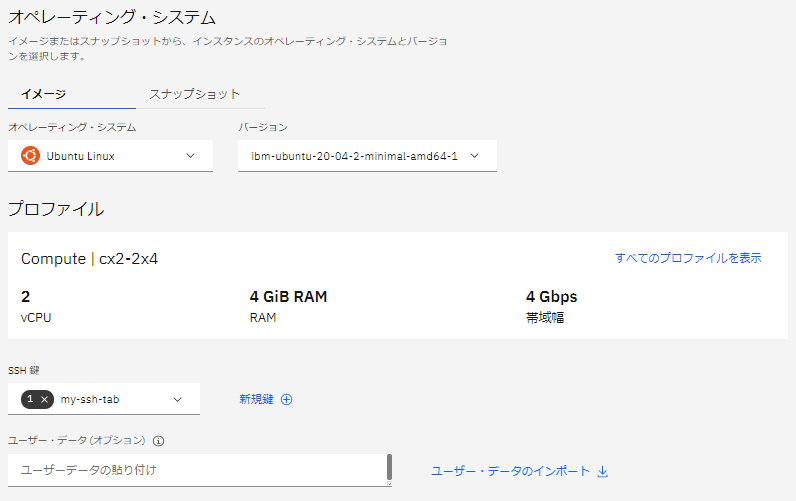The width and height of the screenshot is (796, 501).
Task: Click the 新規鍵 link text
Action: (256, 399)
